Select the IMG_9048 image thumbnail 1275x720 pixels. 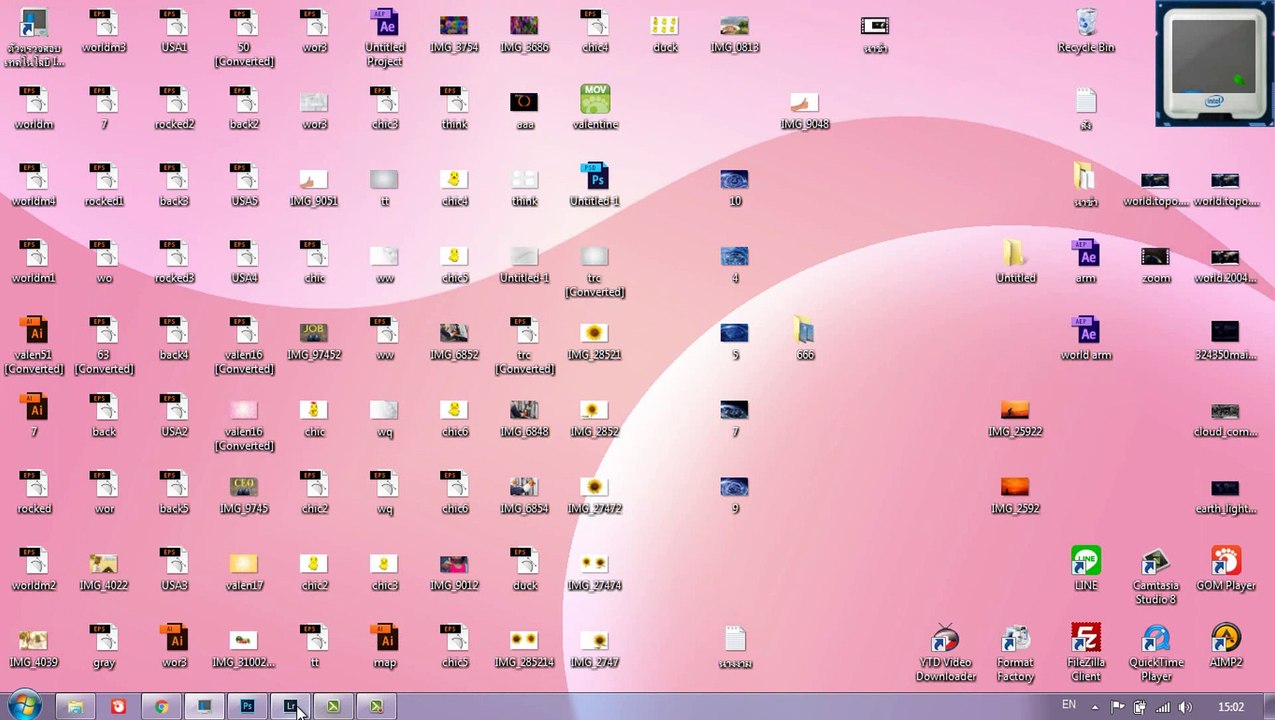pos(805,107)
